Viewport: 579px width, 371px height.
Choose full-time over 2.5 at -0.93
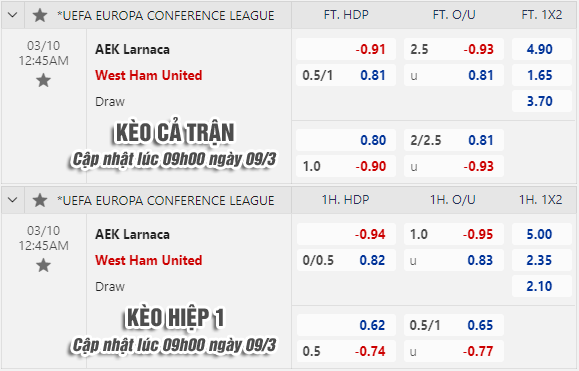(x=454, y=49)
